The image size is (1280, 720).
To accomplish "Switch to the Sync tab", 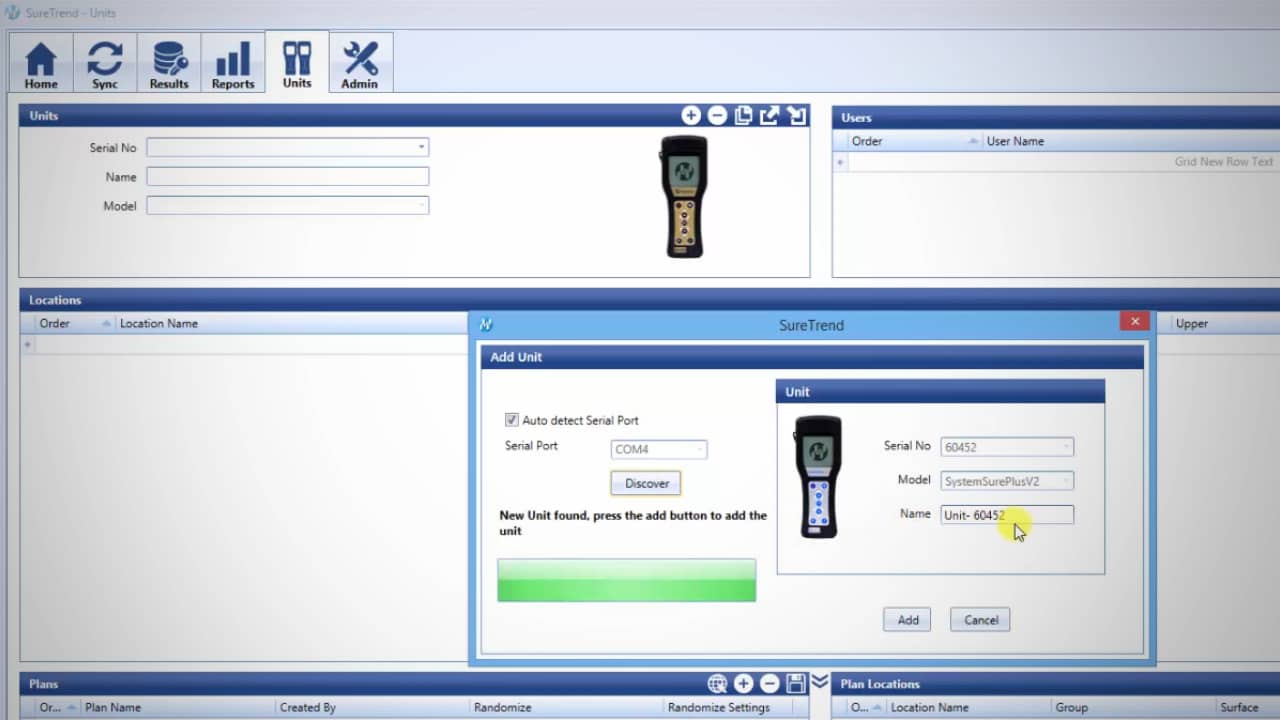I will [105, 63].
